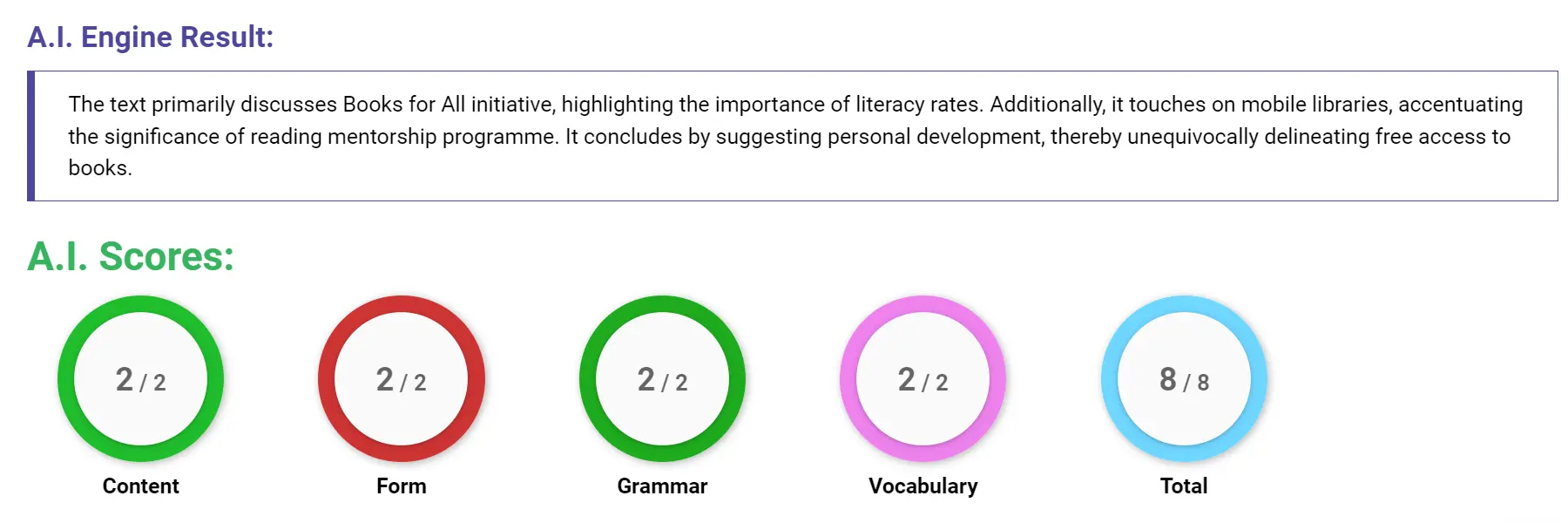Click the Total label below the blue circle

click(x=1183, y=486)
